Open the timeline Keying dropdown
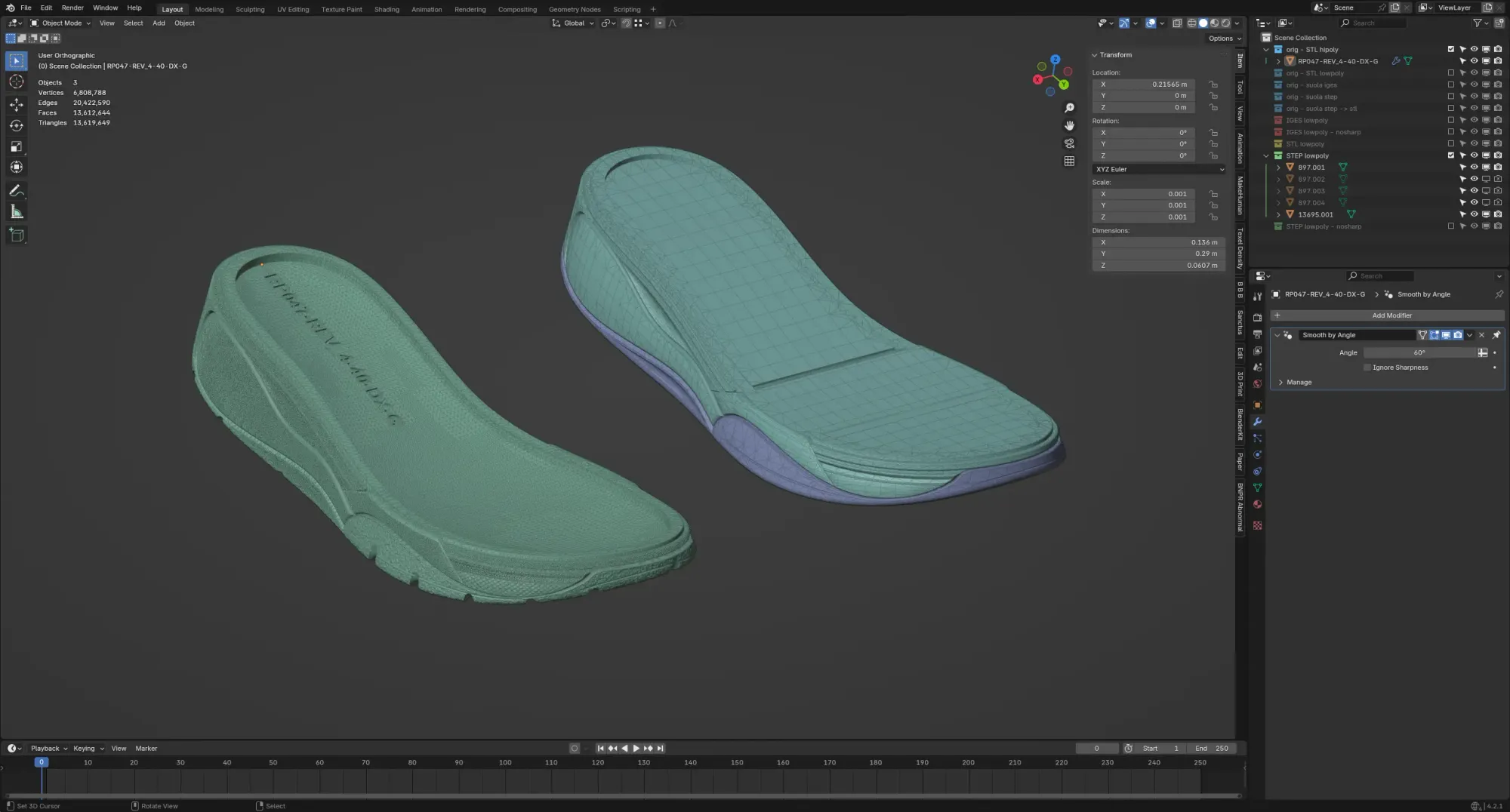Viewport: 1510px width, 812px height. pos(88,749)
